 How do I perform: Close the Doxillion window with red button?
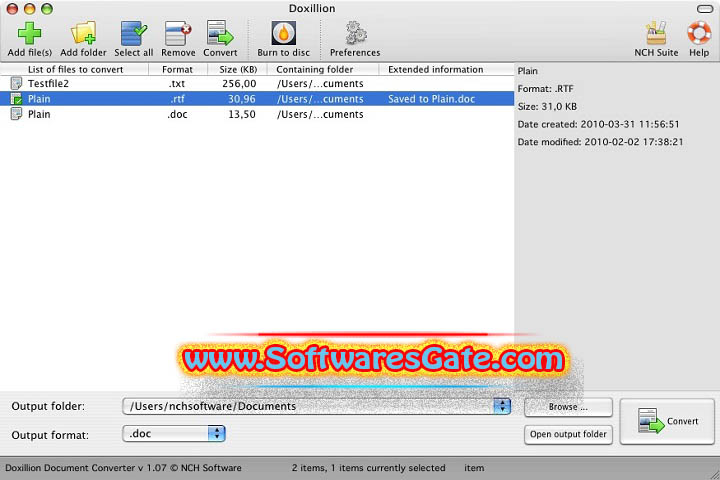pyautogui.click(x=12, y=9)
